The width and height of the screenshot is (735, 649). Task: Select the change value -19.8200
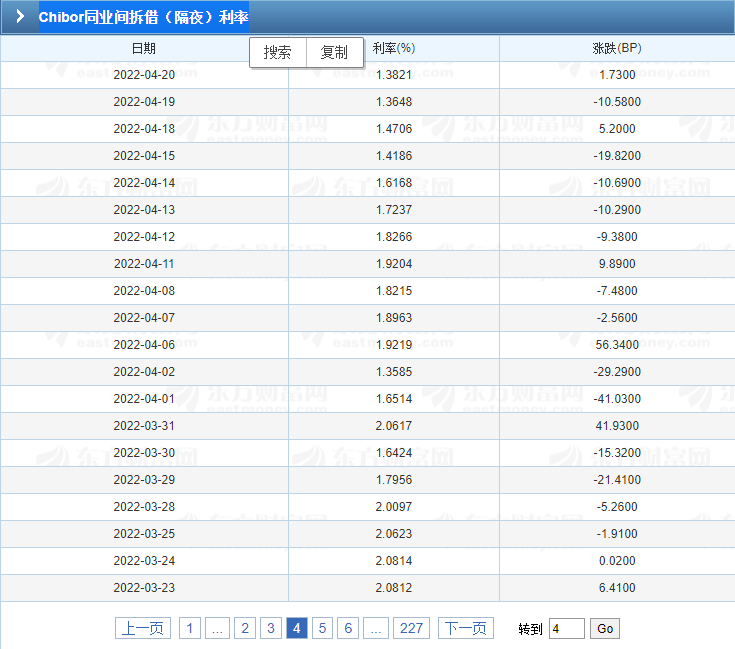pos(617,156)
